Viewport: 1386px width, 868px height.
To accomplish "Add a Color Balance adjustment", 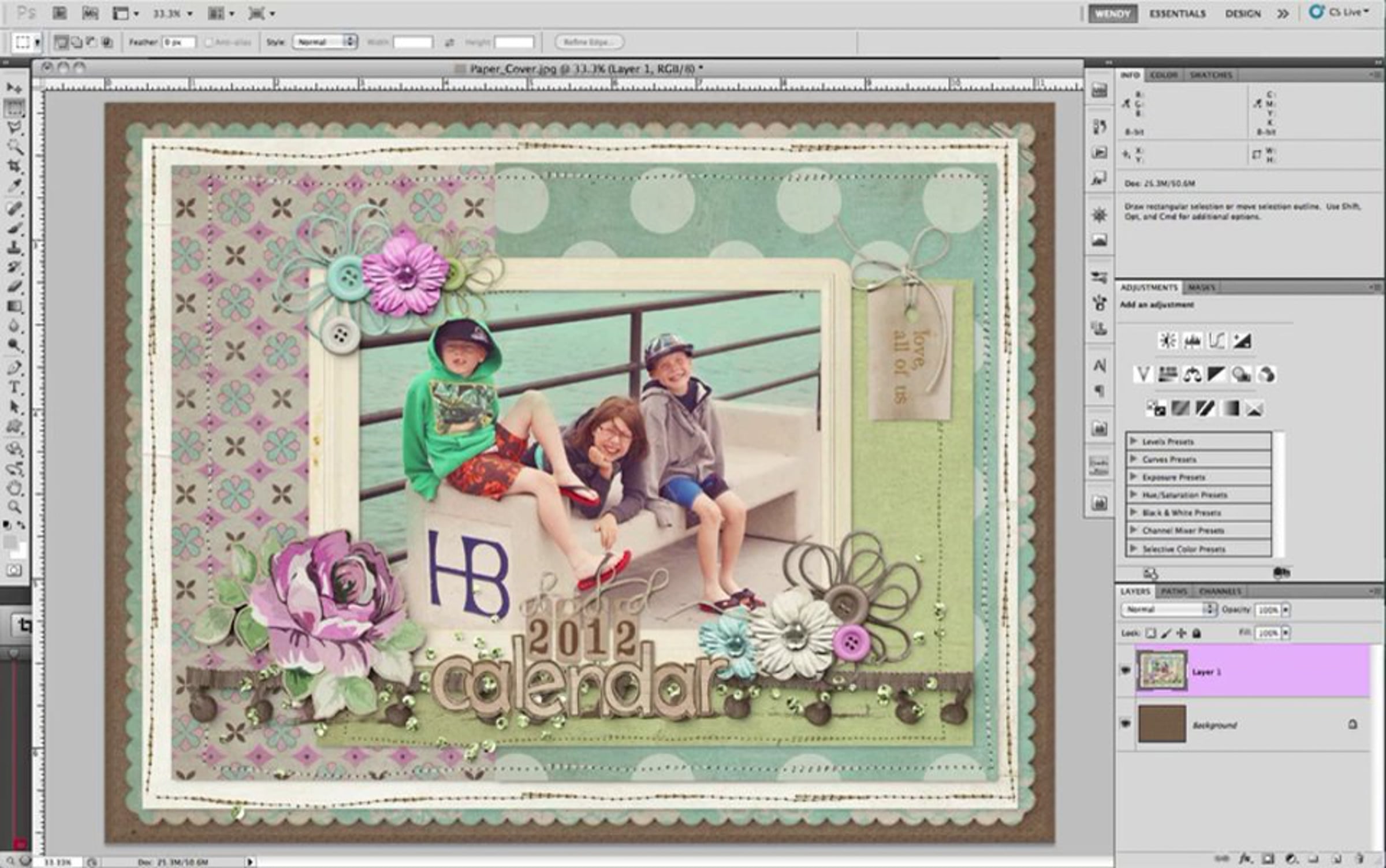I will (x=1192, y=375).
